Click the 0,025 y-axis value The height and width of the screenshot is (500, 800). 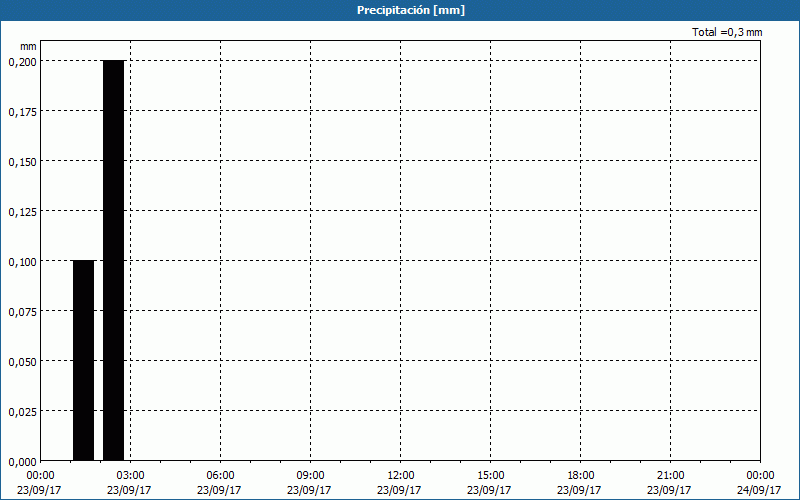click(22, 412)
